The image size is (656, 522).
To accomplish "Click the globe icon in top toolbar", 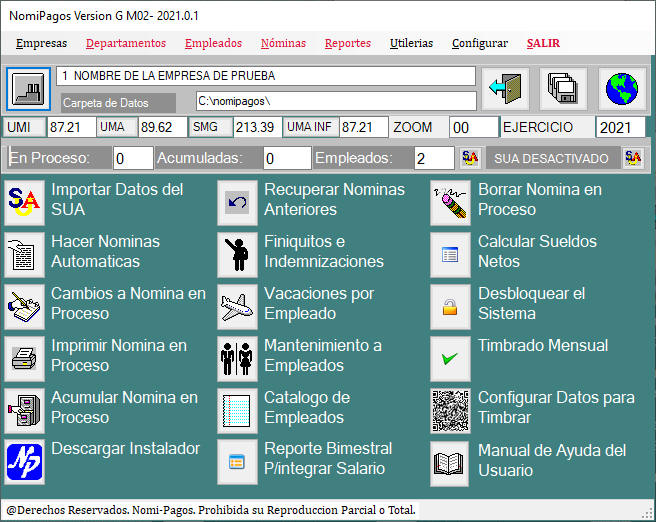I will click(623, 89).
